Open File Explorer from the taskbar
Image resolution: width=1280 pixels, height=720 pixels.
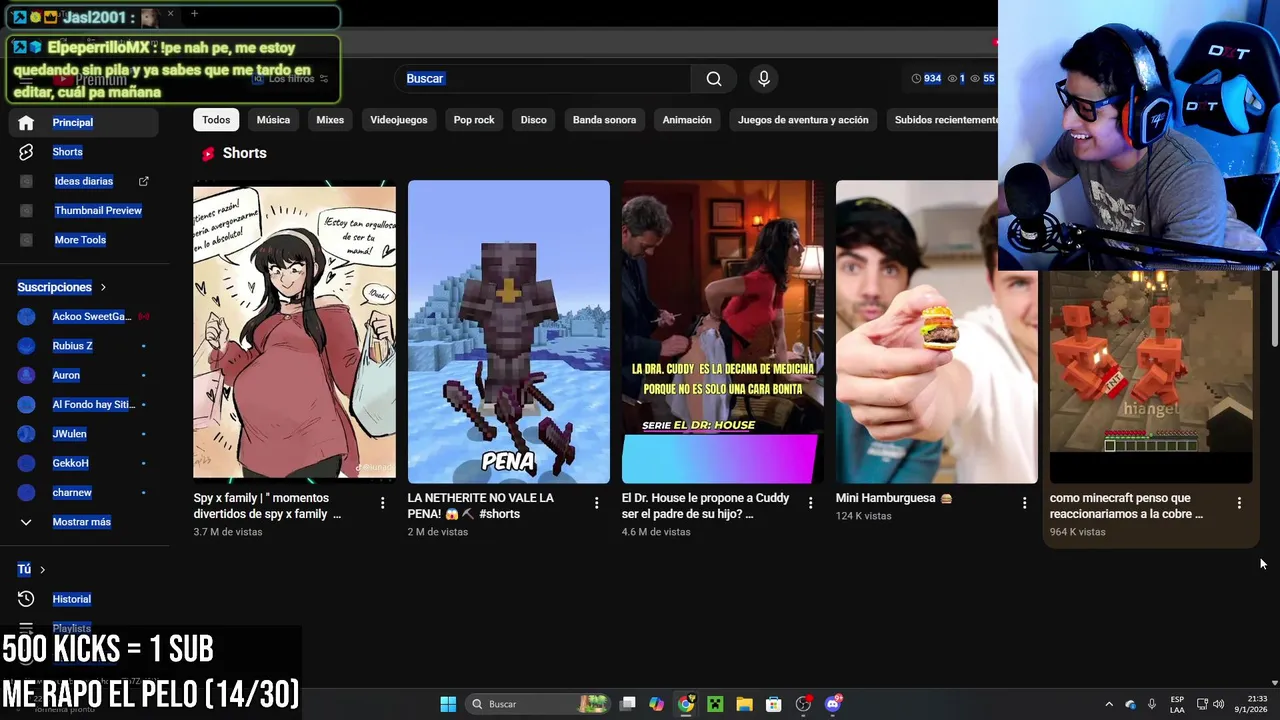(x=744, y=704)
